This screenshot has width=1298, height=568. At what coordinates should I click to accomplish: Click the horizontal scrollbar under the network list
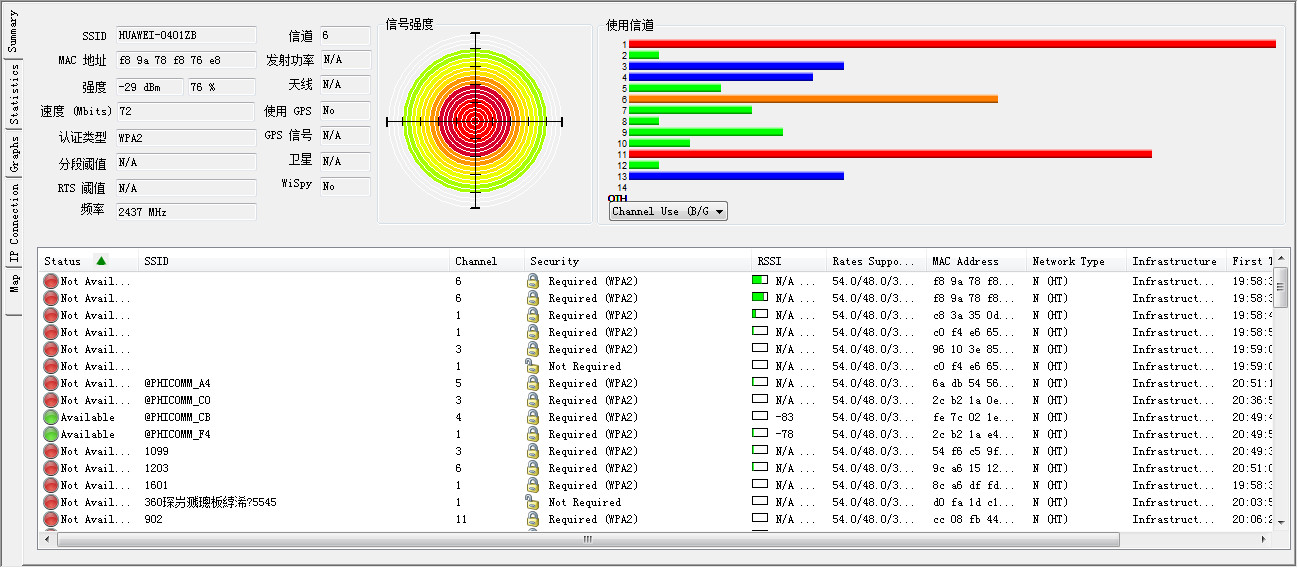pos(588,539)
